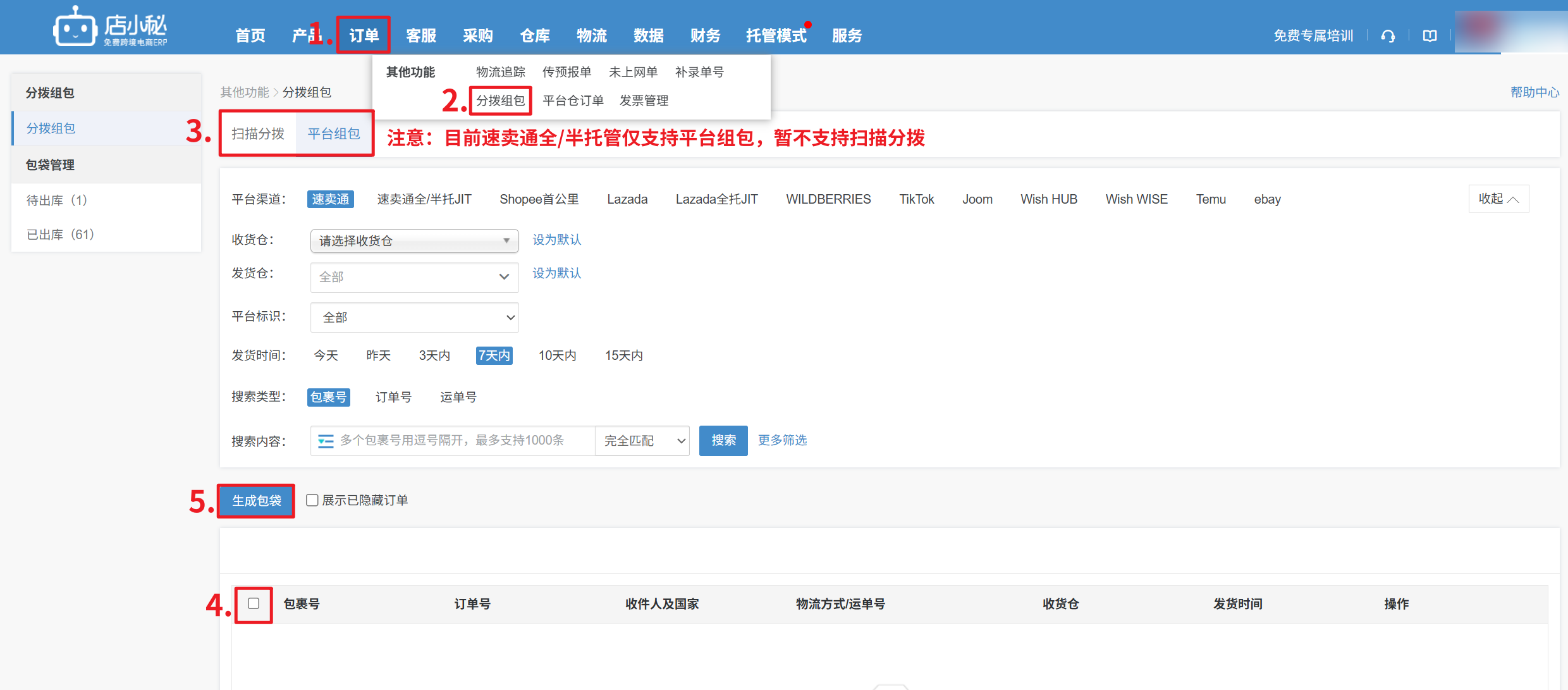Open the help manual book icon
The width and height of the screenshot is (1568, 690).
[1430, 36]
